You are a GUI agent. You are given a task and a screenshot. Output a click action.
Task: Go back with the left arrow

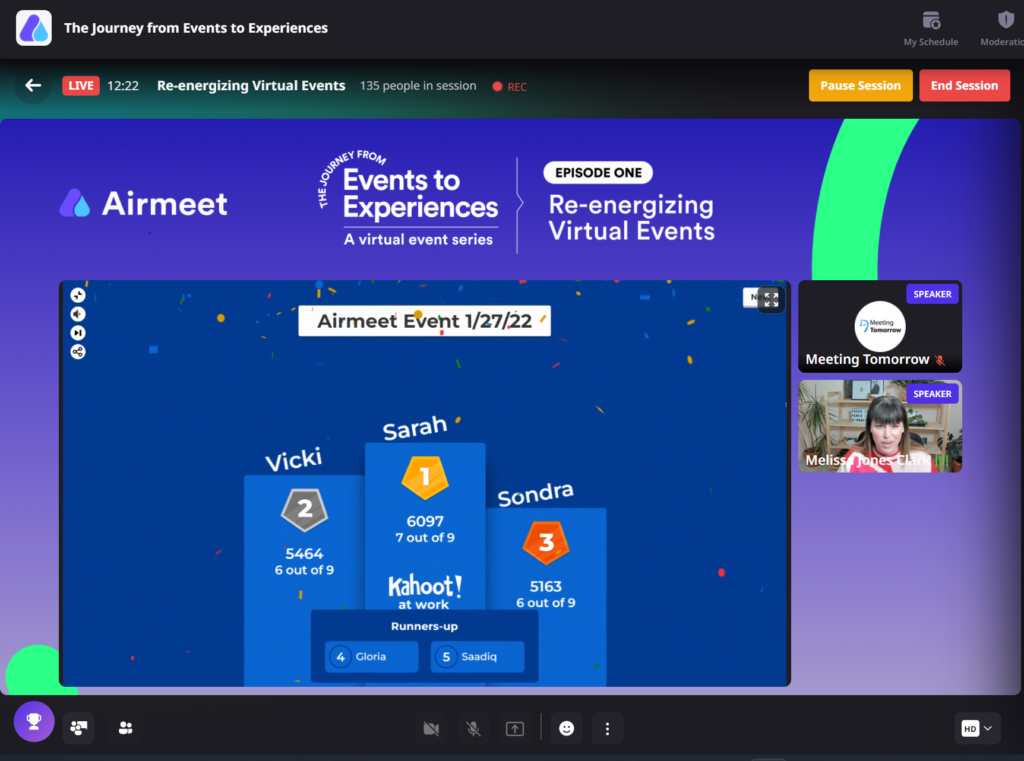click(x=33, y=86)
